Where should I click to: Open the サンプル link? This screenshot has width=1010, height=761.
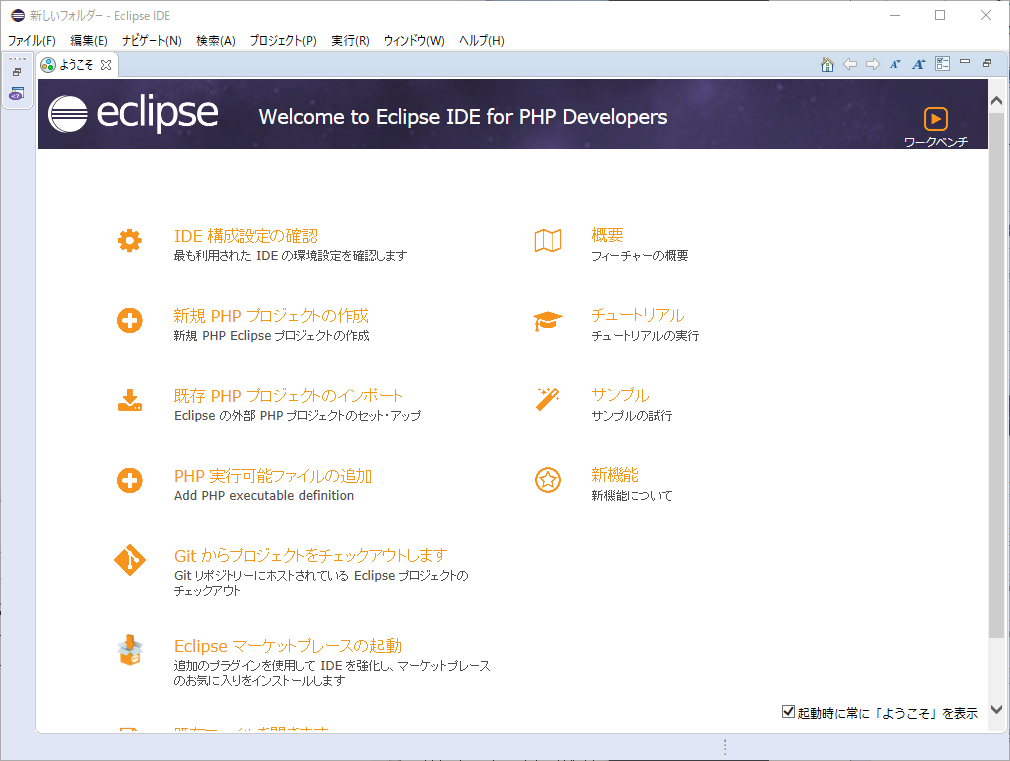[x=620, y=395]
